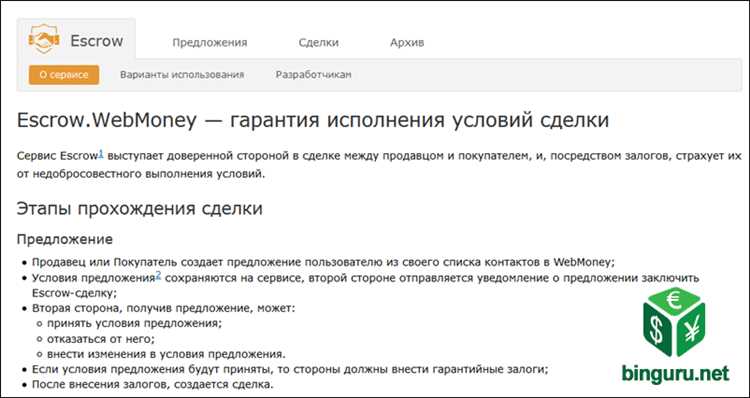Click the line Если условия предложения будут приняты
Screen dimensions: 750x398
coord(290,370)
